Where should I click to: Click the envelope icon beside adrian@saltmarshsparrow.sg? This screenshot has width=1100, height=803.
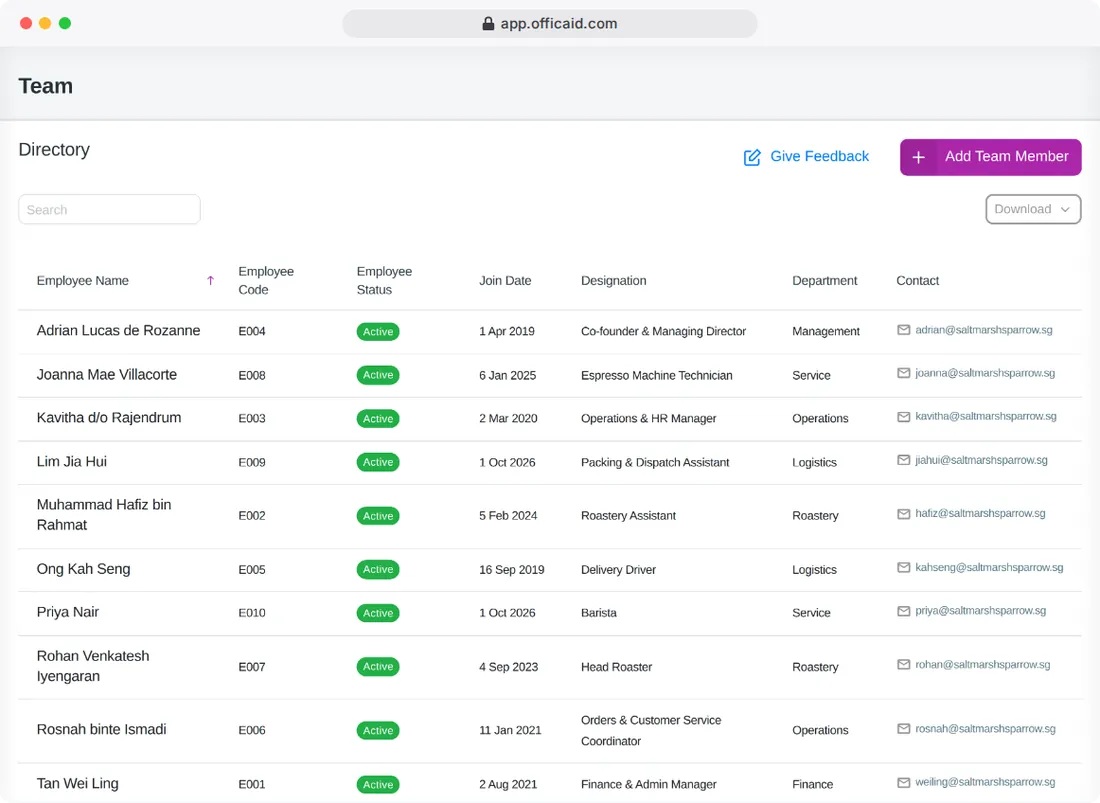[904, 330]
